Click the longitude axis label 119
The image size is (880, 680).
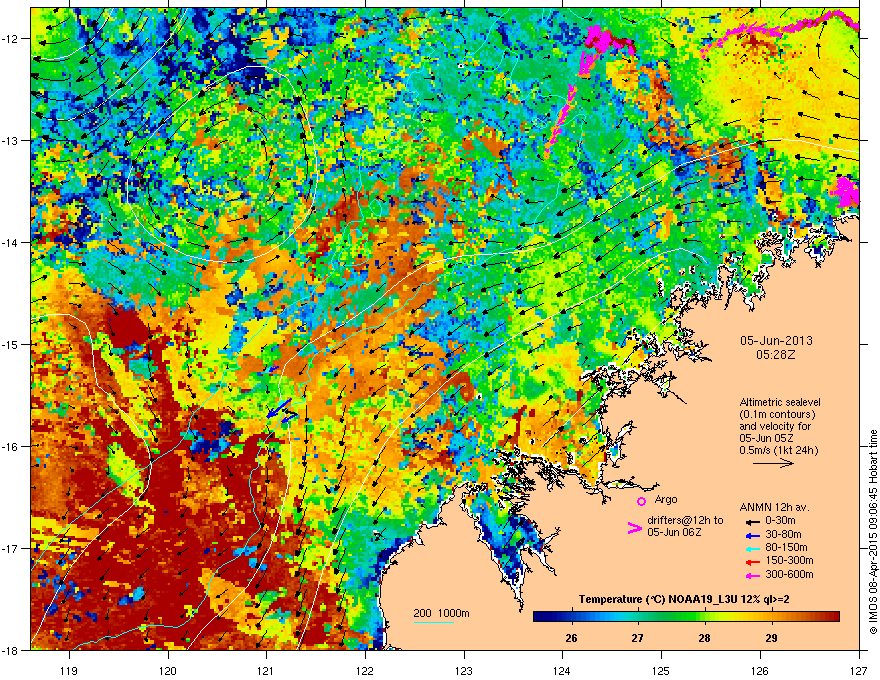pyautogui.click(x=69, y=670)
